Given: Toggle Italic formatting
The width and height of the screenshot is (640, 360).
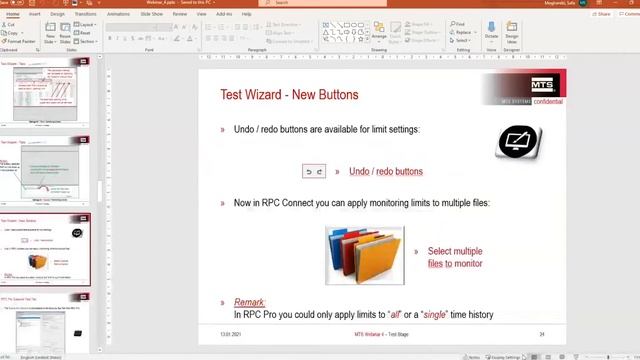Looking at the screenshot, I should click(x=118, y=38).
